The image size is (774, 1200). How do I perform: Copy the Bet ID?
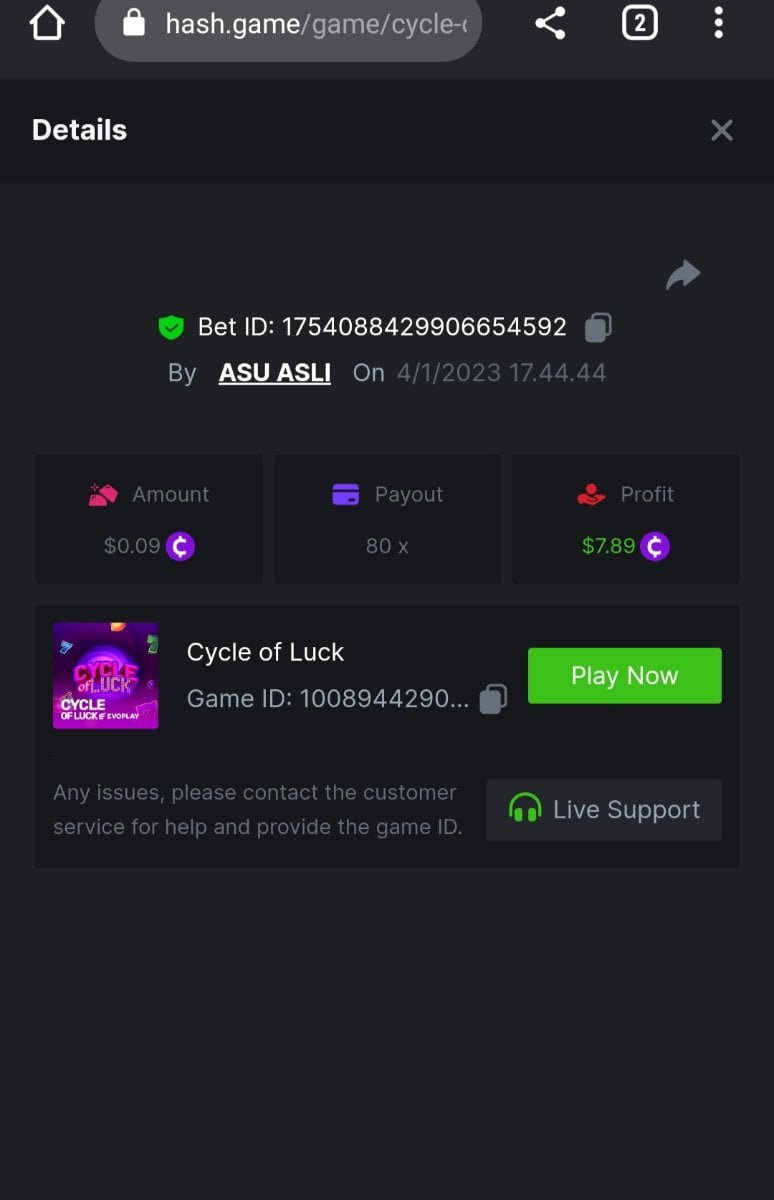(598, 327)
